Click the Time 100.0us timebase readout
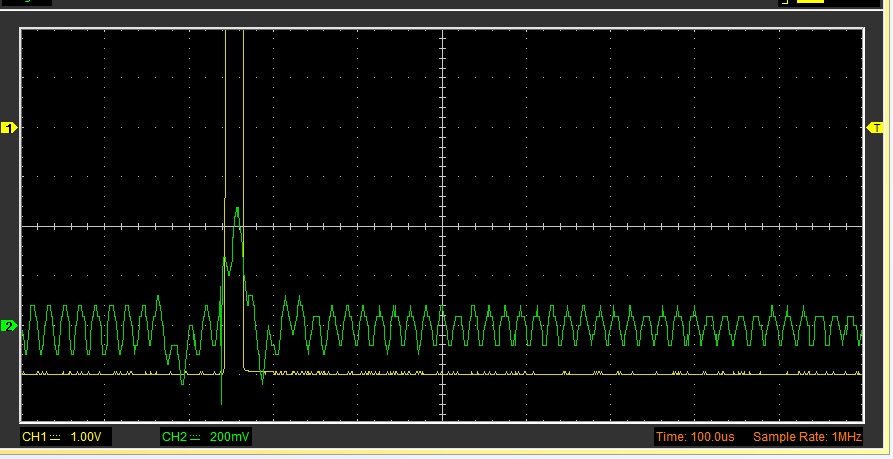The width and height of the screenshot is (893, 459). [696, 437]
